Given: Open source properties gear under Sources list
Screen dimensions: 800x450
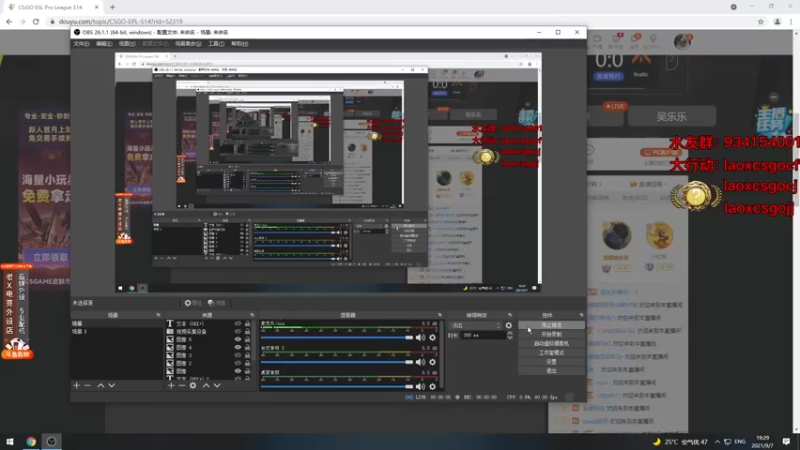Looking at the screenshot, I should [193, 386].
